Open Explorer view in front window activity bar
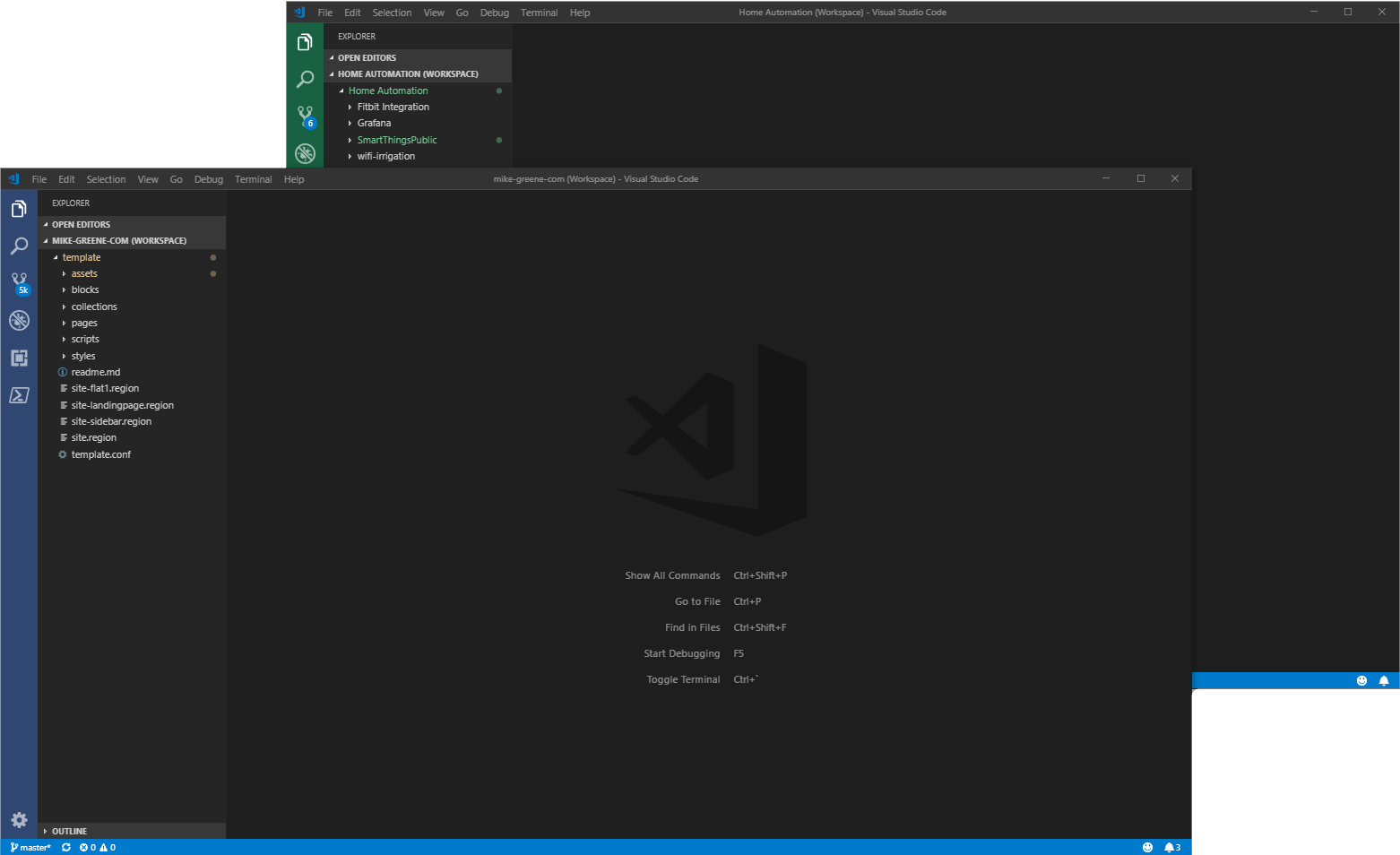Viewport: 1400px width, 855px height. (19, 209)
